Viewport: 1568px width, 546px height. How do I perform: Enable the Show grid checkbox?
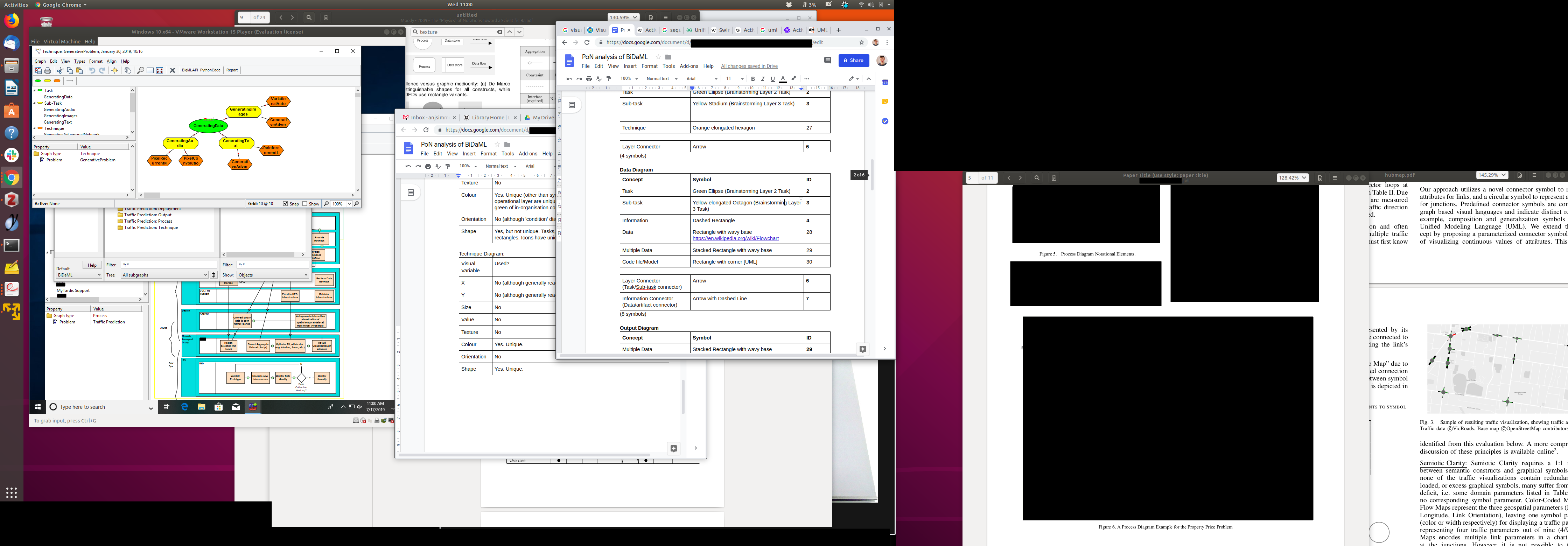click(x=305, y=204)
